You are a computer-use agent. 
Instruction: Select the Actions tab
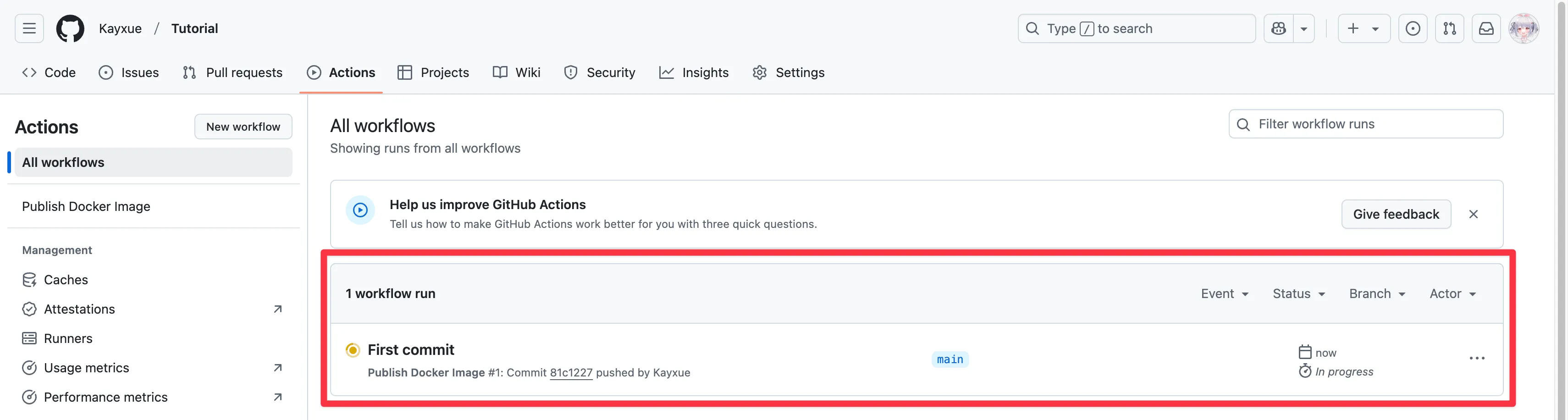(341, 72)
